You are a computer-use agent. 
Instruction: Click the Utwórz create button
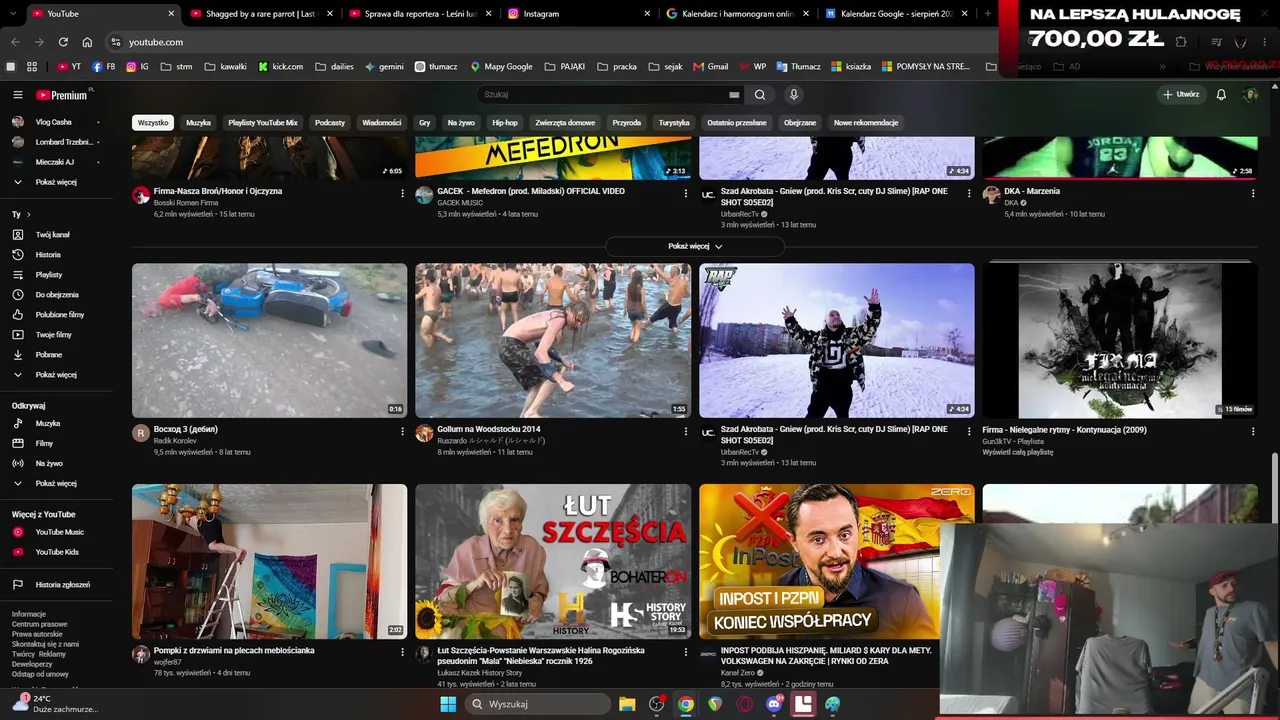click(1181, 95)
